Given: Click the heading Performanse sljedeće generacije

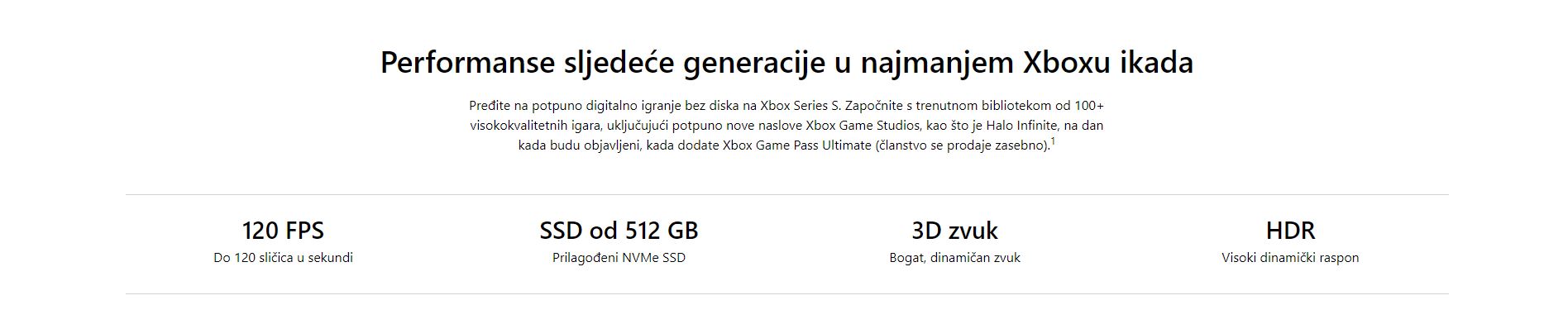Looking at the screenshot, I should tap(786, 64).
